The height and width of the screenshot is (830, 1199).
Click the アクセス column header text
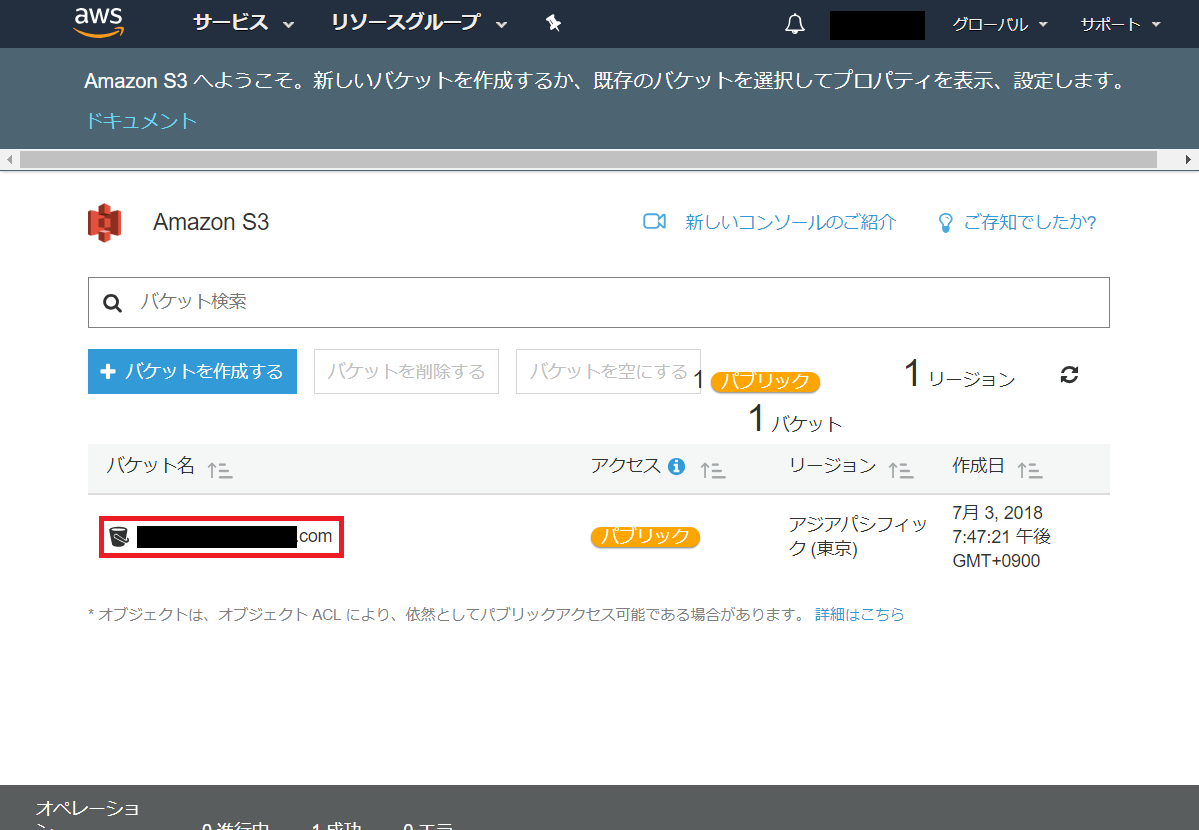pos(625,465)
